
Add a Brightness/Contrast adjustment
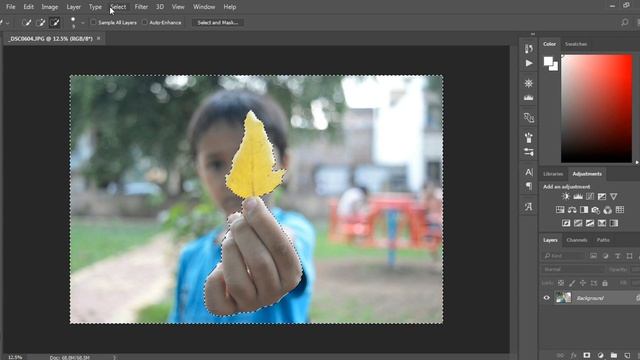565,197
